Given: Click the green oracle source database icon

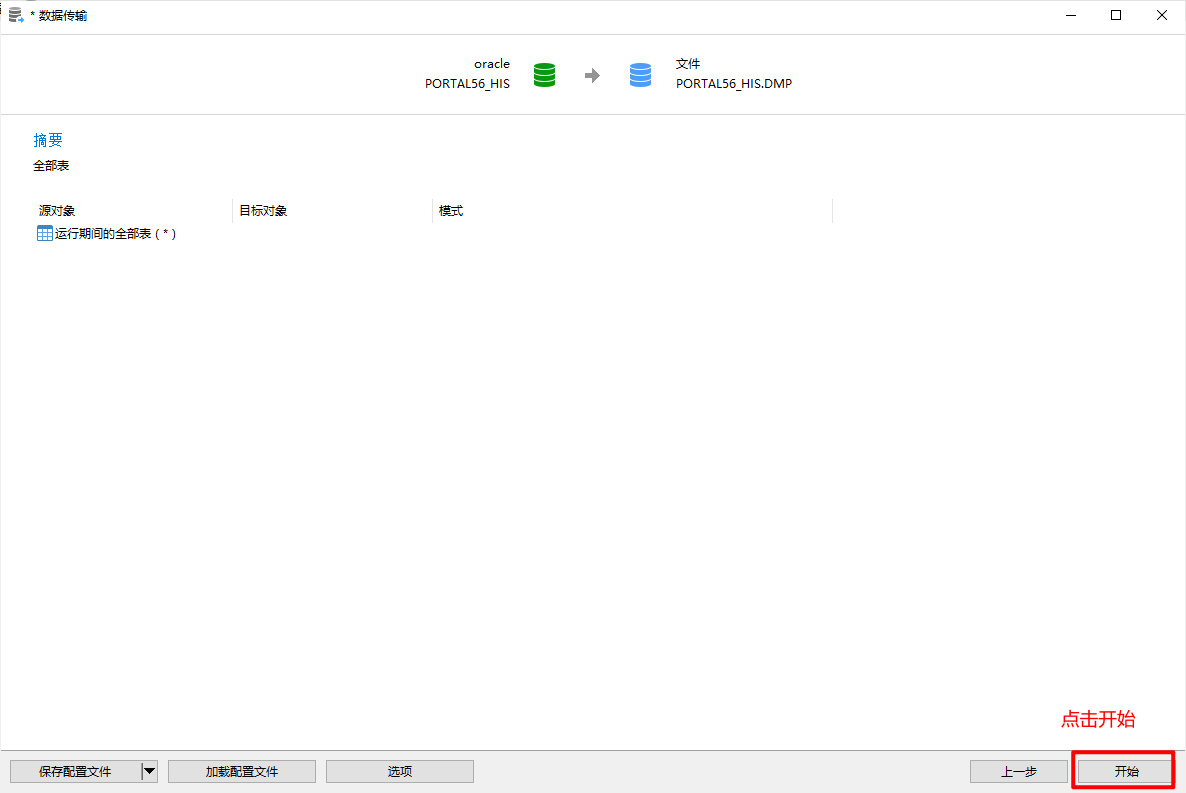Looking at the screenshot, I should [544, 75].
